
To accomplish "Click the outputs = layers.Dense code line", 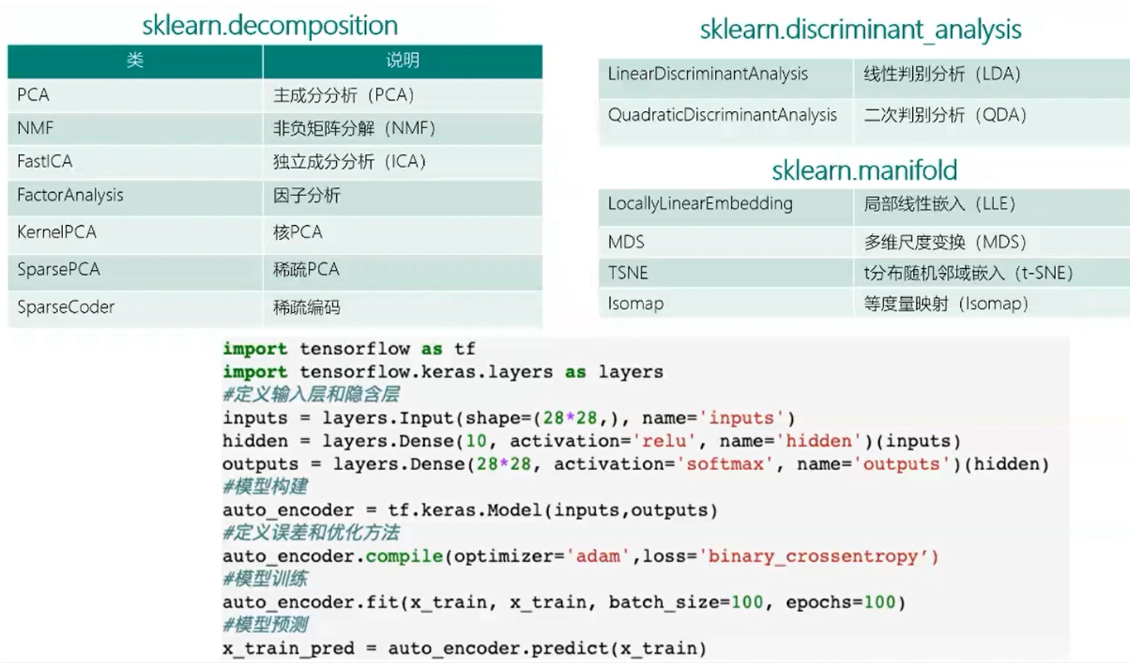I will click(x=636, y=464).
